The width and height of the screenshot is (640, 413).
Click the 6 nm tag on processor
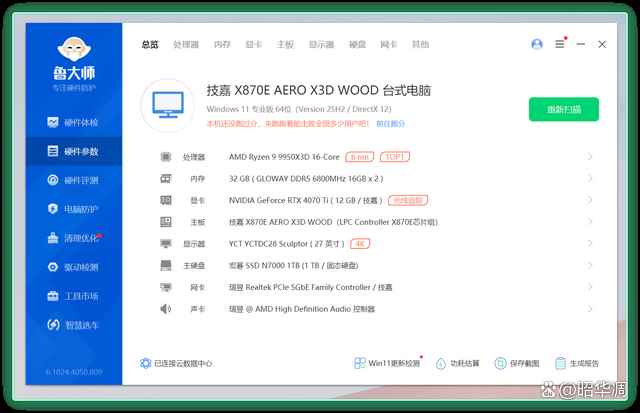359,157
